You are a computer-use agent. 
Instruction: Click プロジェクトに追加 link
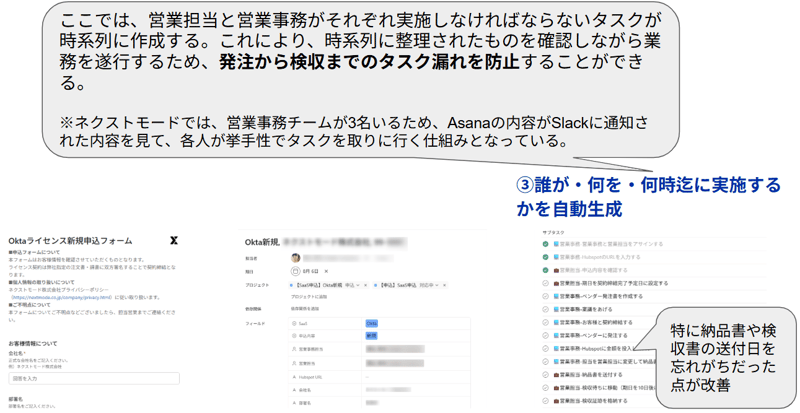(x=309, y=297)
